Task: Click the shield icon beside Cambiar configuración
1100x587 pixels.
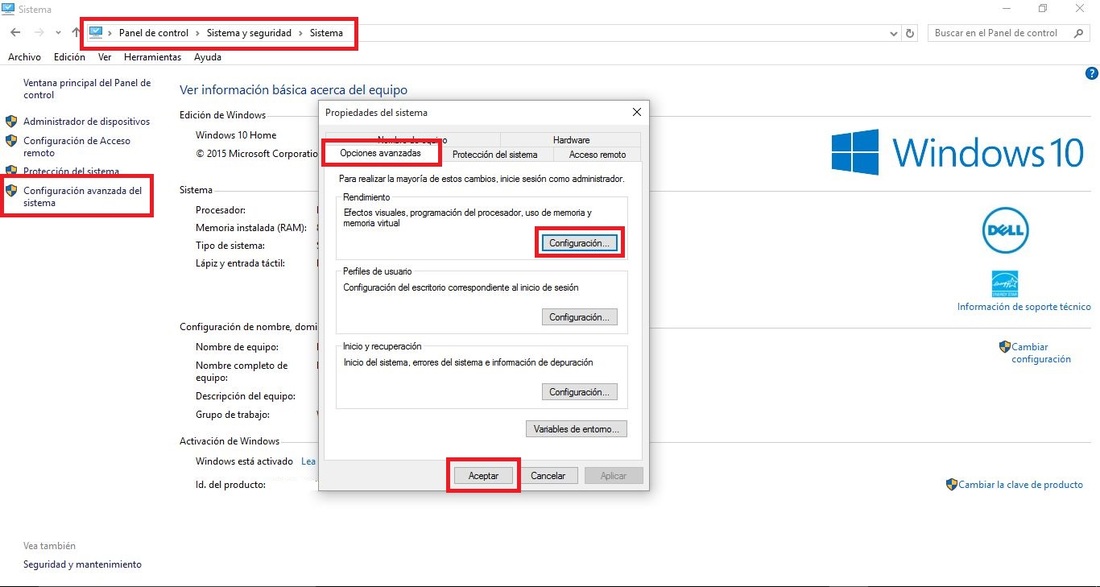Action: pyautogui.click(x=1004, y=346)
